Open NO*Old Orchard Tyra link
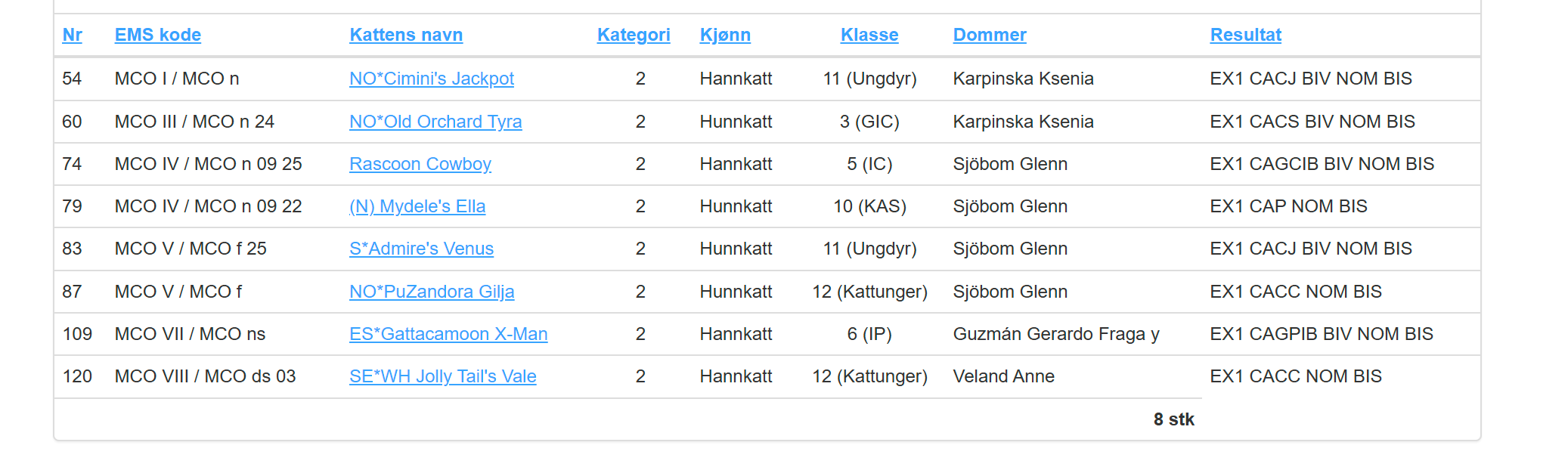The width and height of the screenshot is (1568, 470). tap(435, 122)
